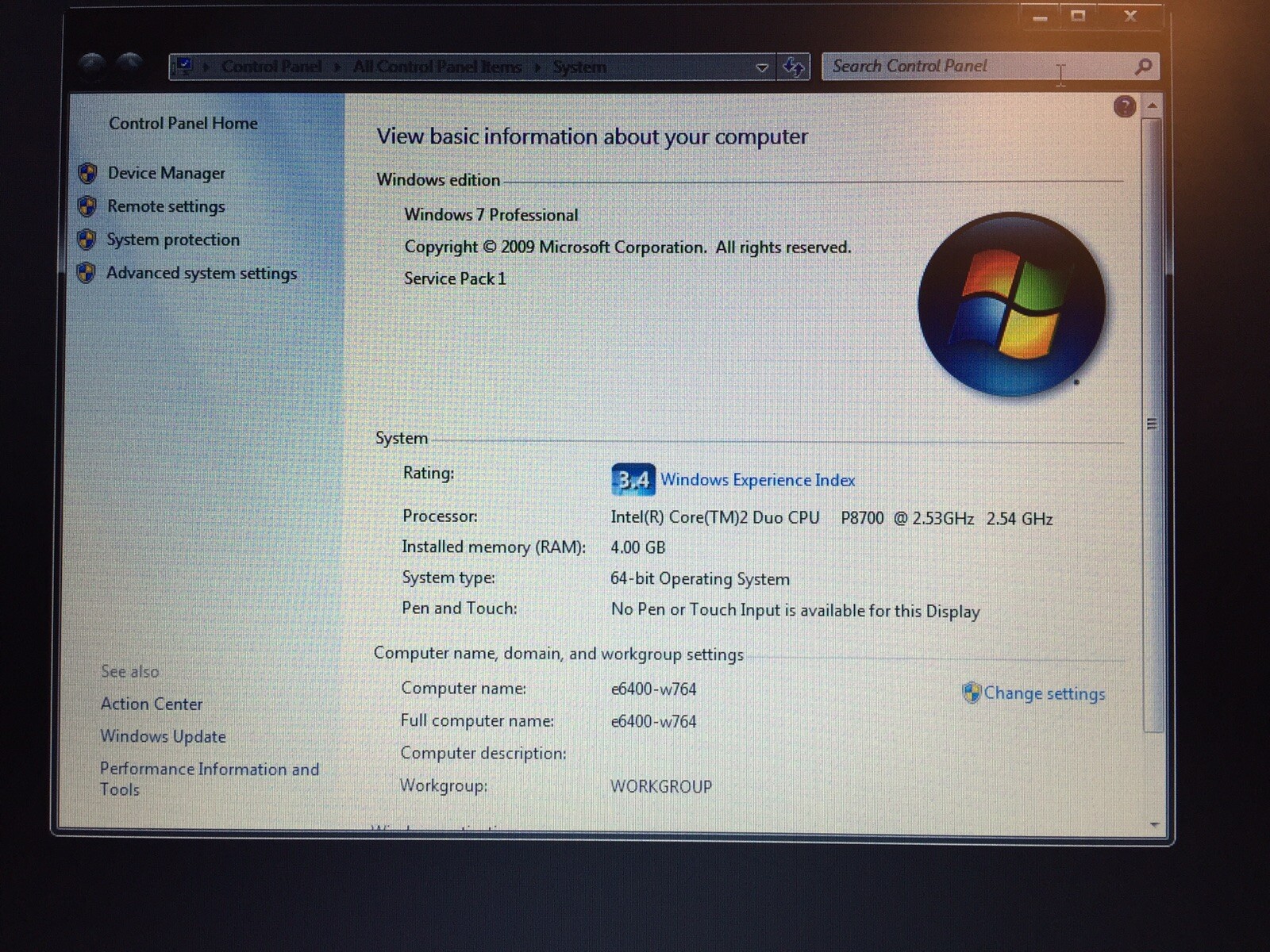Click System breadcrumb
The image size is (1270, 952).
click(579, 67)
